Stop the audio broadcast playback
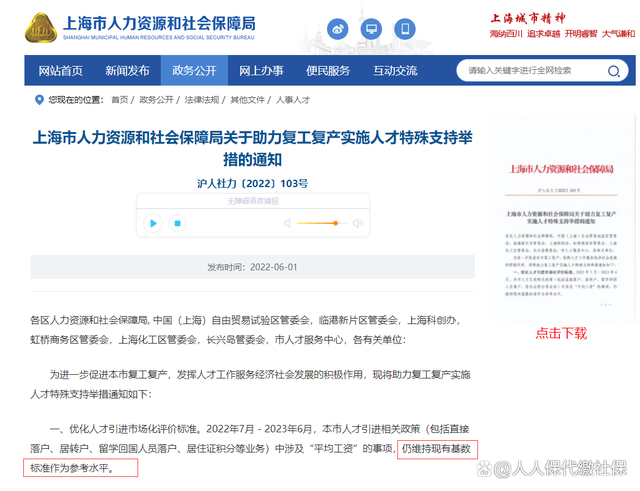The image size is (640, 491). click(x=178, y=223)
